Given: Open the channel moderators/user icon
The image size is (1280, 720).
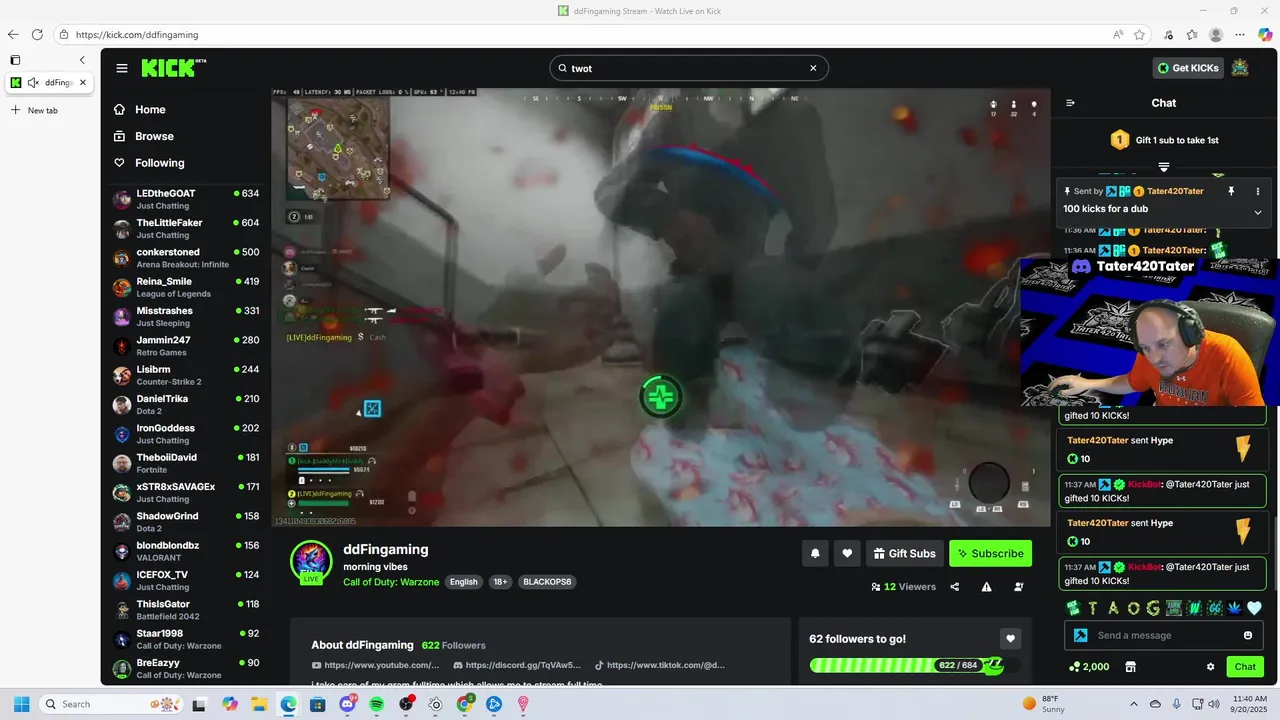Looking at the screenshot, I should click(x=1019, y=587).
